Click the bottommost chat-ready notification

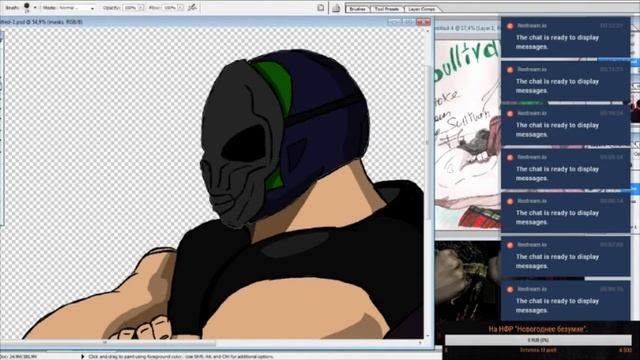coord(566,300)
